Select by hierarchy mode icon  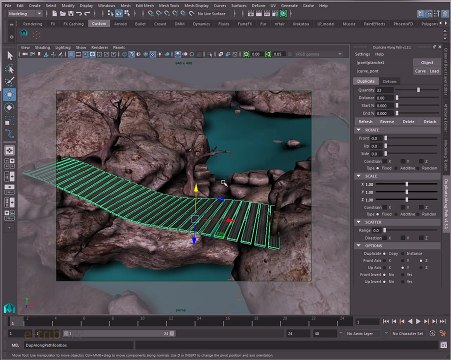(111, 13)
